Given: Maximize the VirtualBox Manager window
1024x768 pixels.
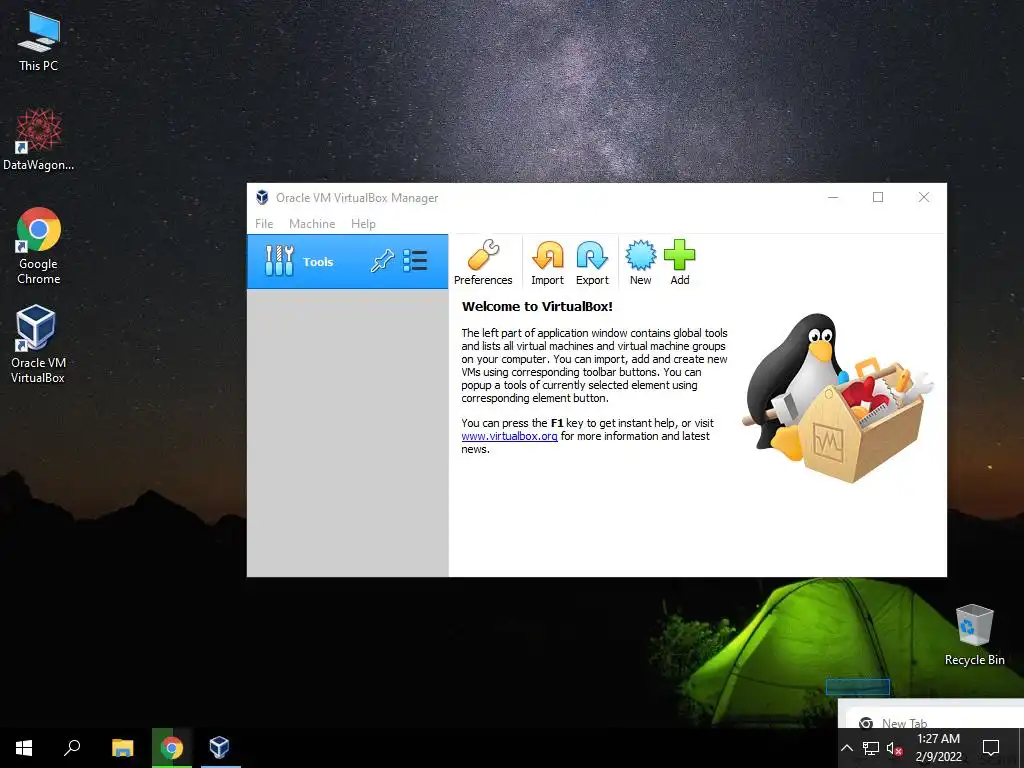Looking at the screenshot, I should 878,197.
